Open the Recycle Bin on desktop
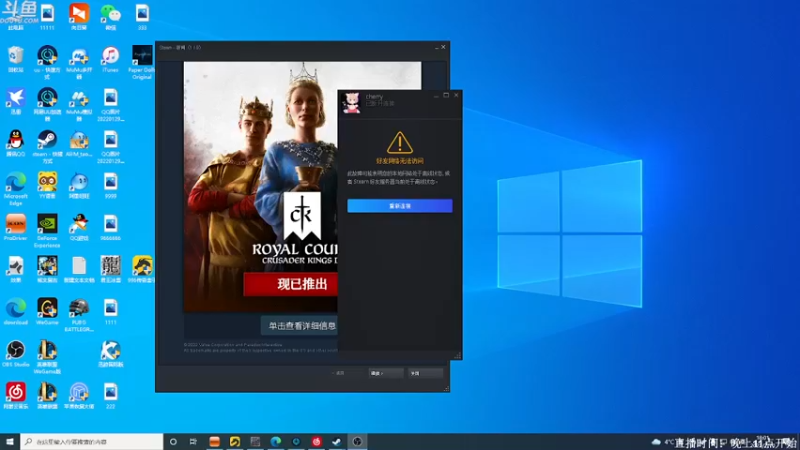The image size is (800, 450). click(x=16, y=58)
